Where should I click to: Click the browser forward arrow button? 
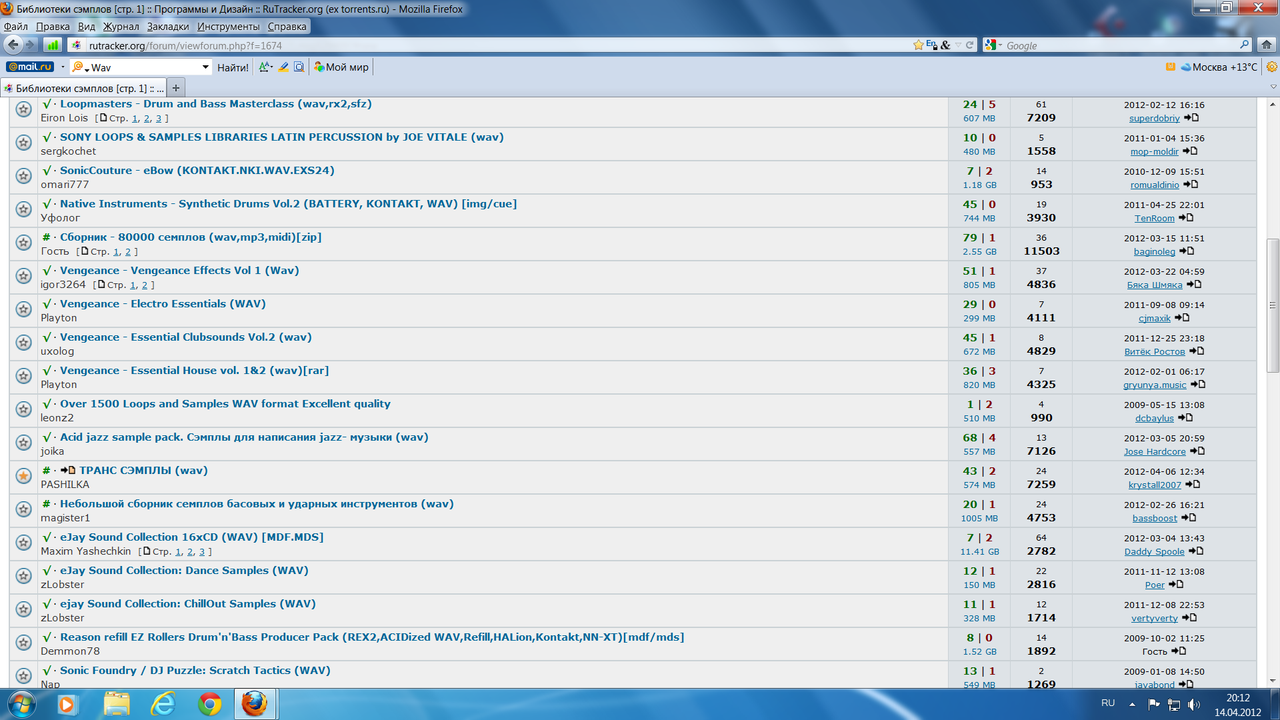click(x=31, y=45)
